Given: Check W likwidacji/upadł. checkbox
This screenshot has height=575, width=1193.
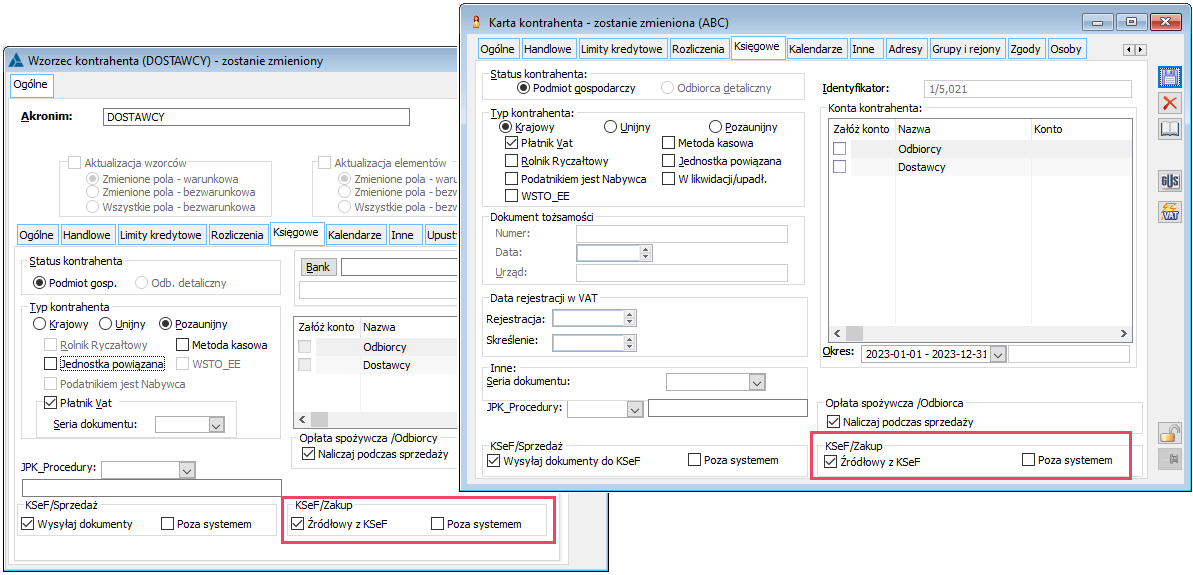Looking at the screenshot, I should (668, 179).
